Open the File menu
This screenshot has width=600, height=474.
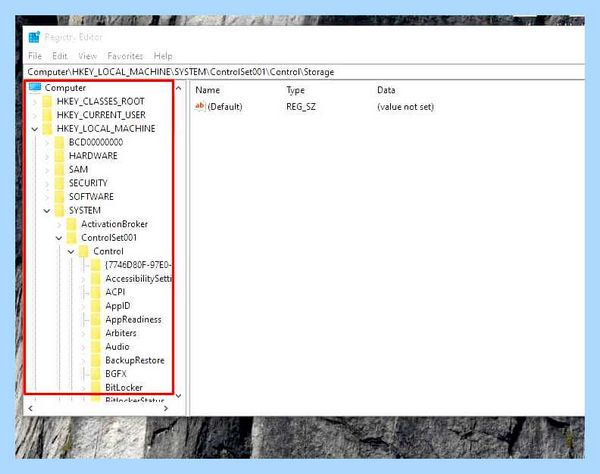point(35,56)
